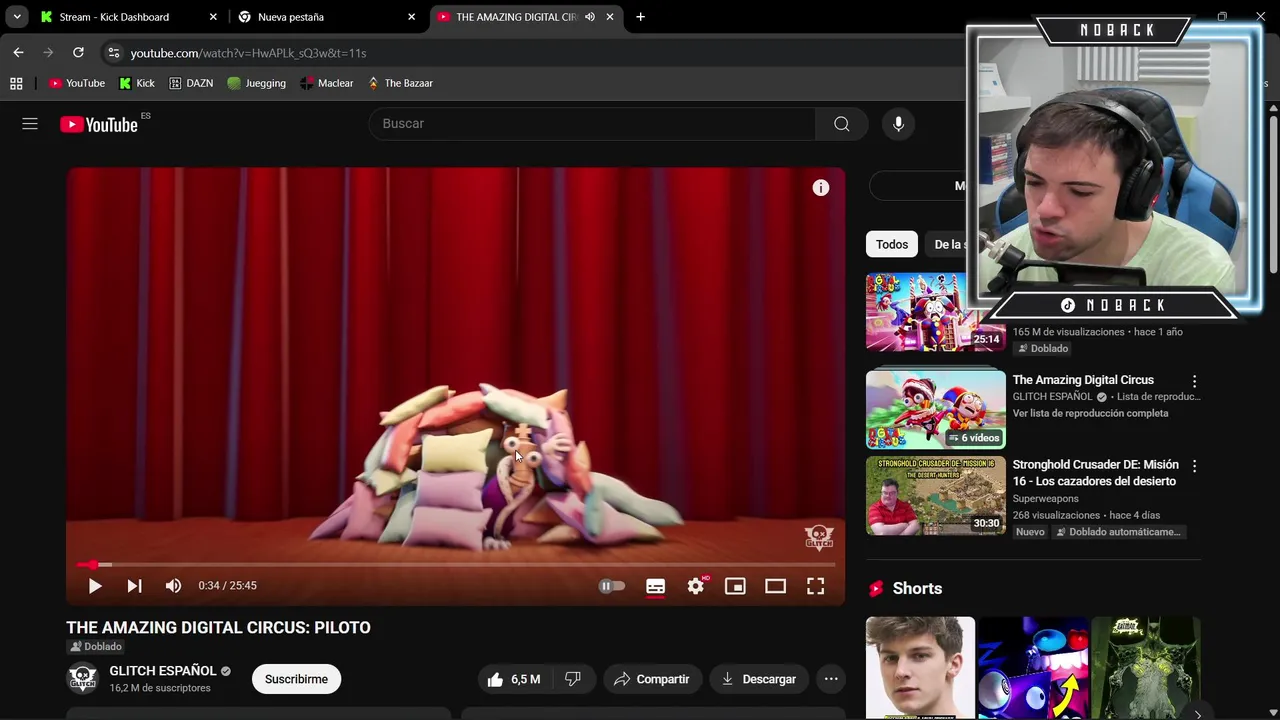Open the YouTube bookmark
Viewport: 1280px width, 720px height.
pos(77,83)
